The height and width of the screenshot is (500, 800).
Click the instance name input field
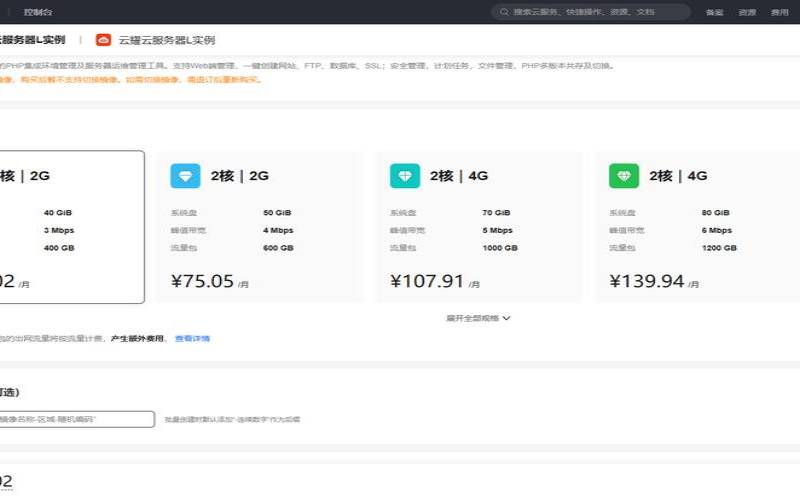(77, 419)
